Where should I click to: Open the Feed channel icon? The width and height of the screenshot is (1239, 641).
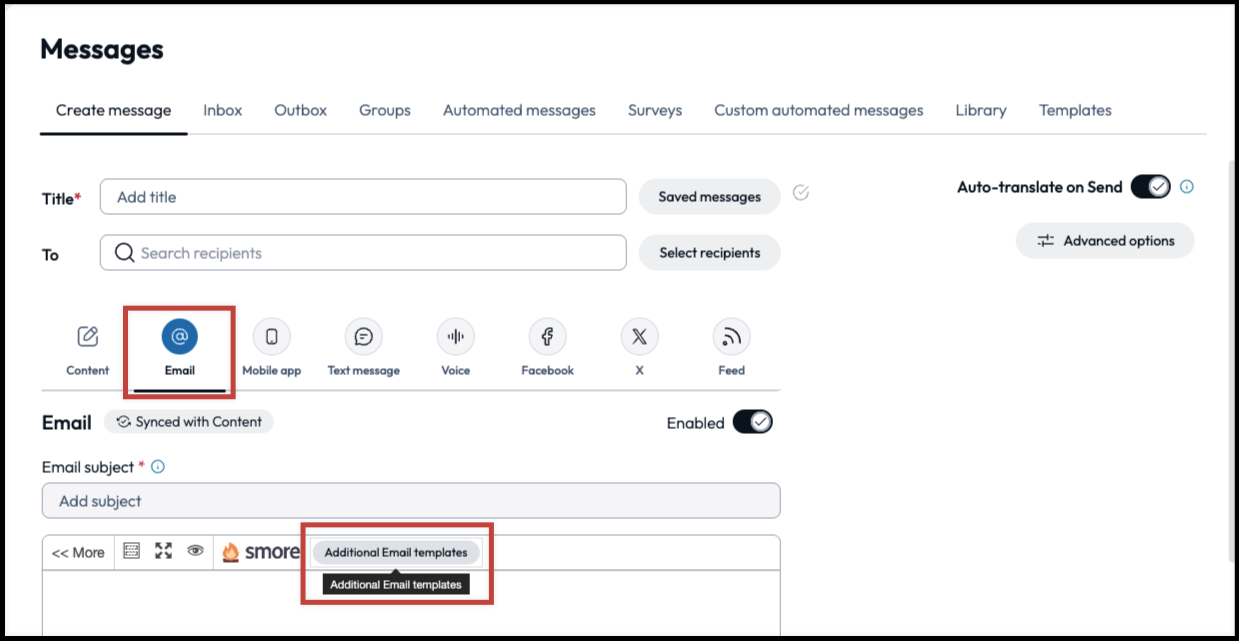[731, 337]
